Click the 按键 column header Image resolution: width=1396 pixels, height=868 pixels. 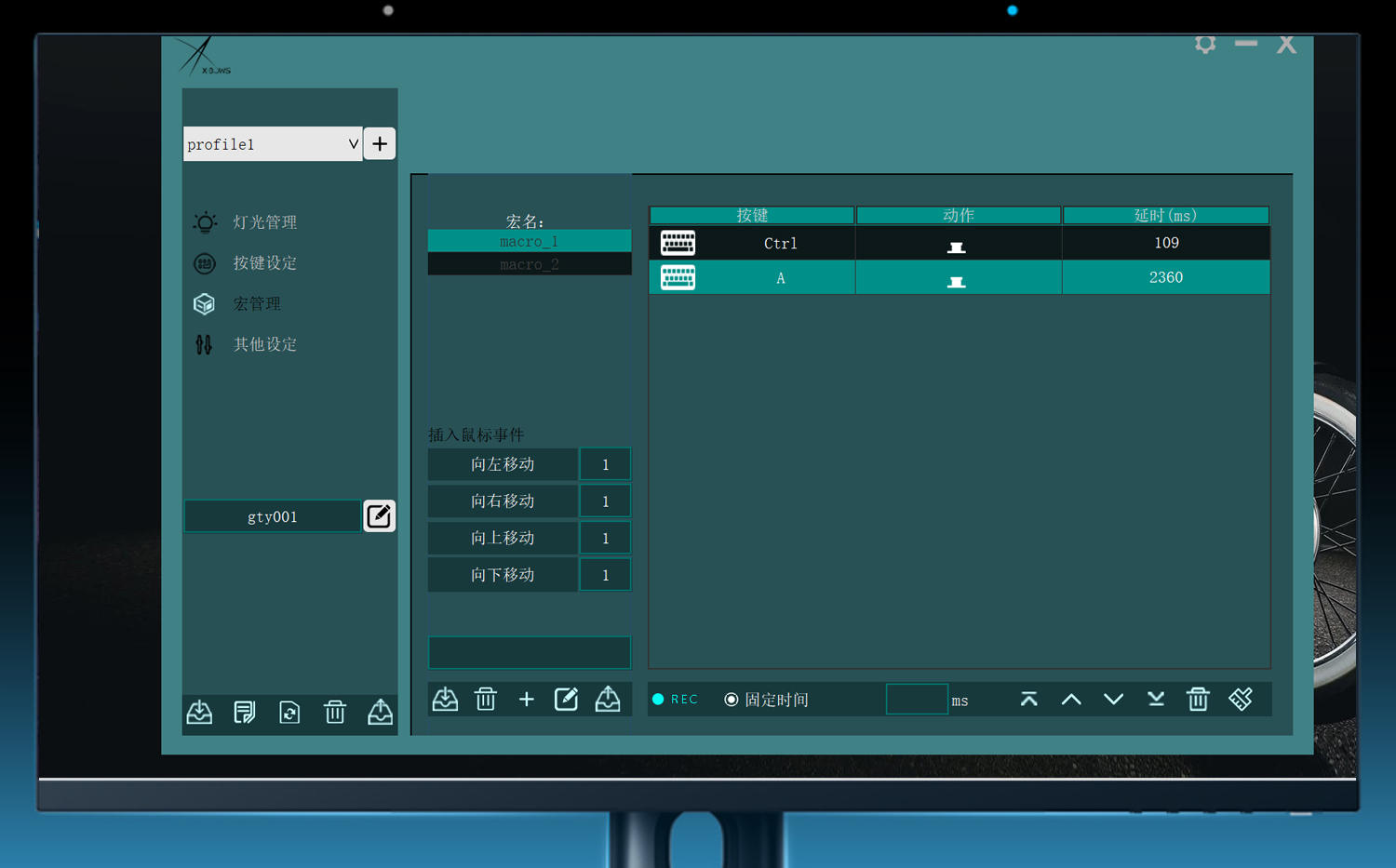click(x=752, y=216)
